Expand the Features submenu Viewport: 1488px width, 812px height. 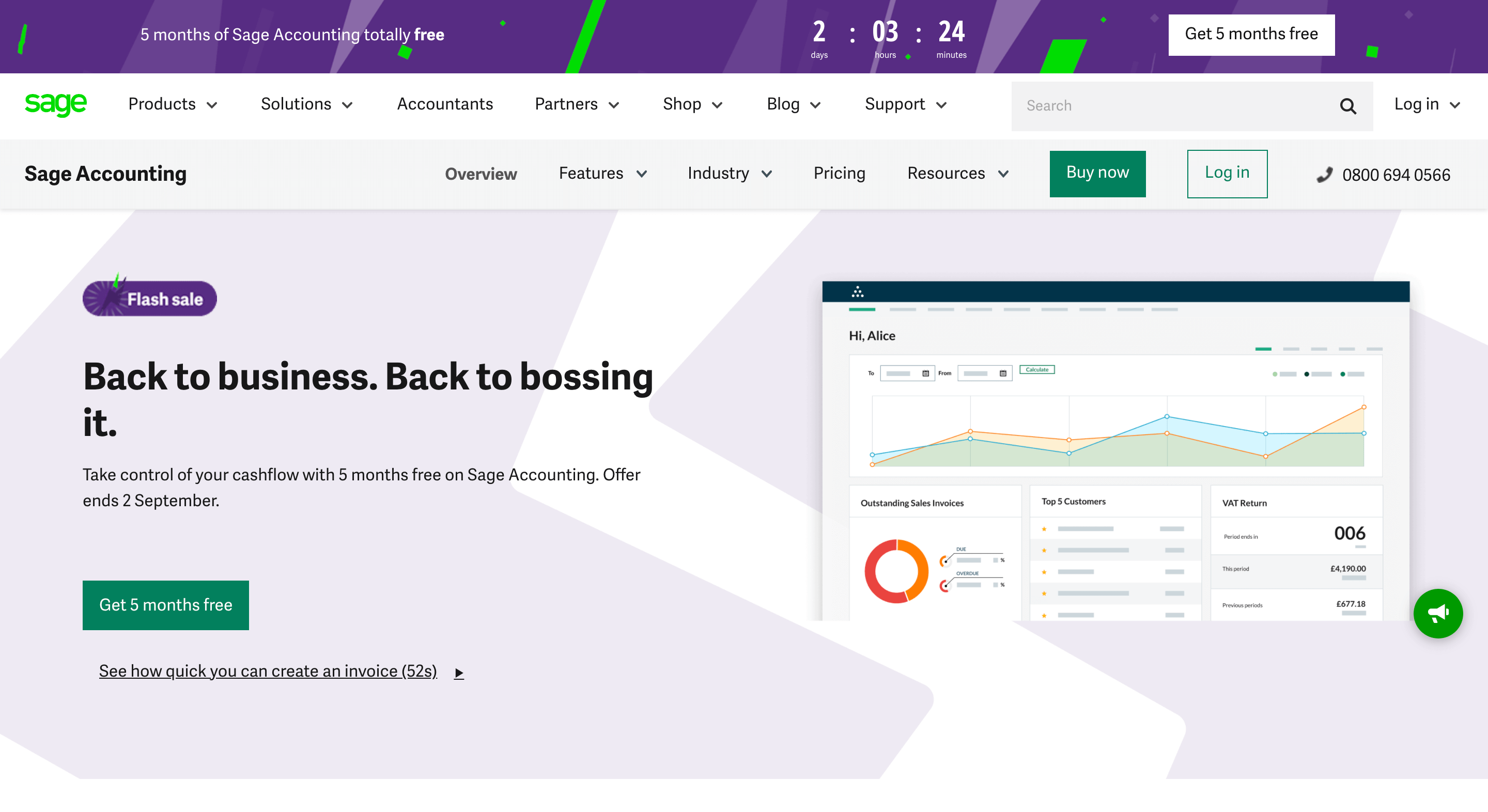click(x=602, y=173)
